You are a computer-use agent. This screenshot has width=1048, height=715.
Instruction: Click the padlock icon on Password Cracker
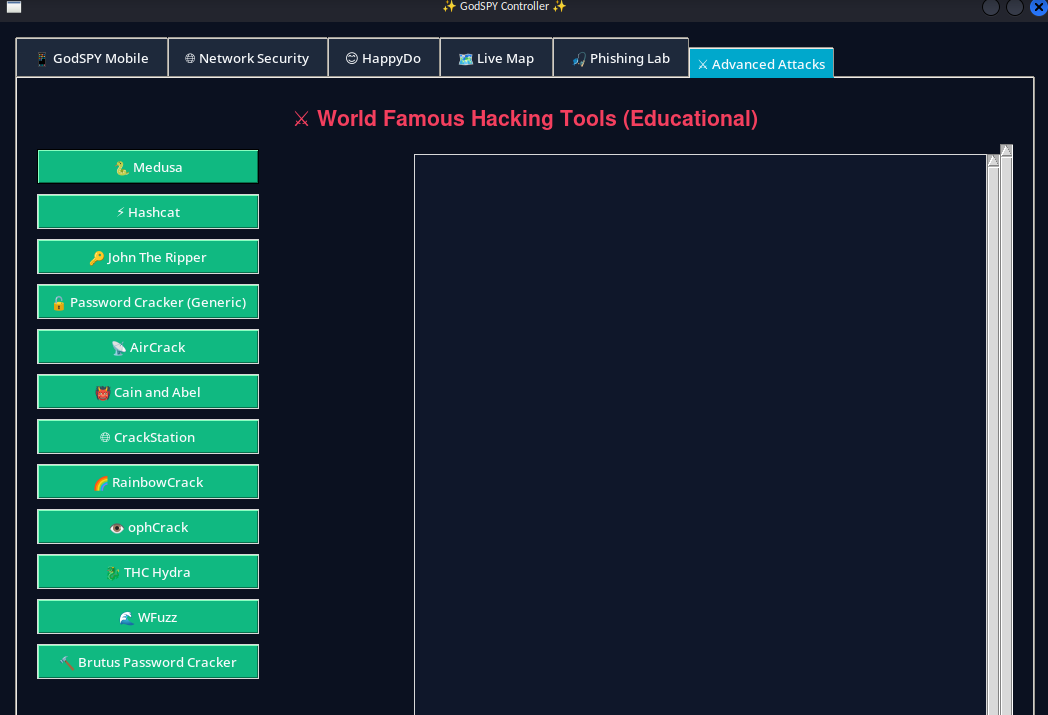(59, 303)
